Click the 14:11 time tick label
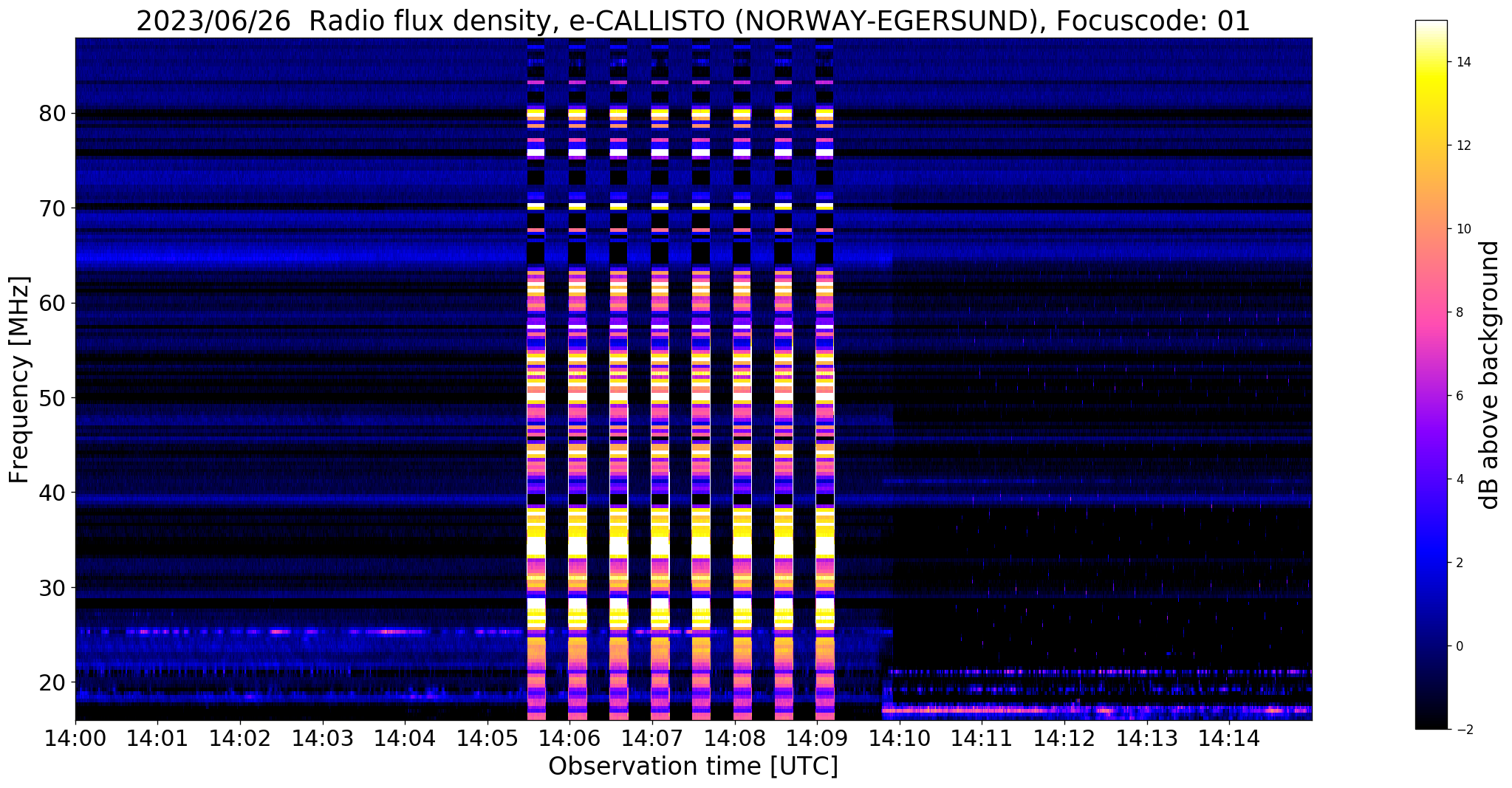This screenshot has width=1512, height=788. [x=982, y=737]
